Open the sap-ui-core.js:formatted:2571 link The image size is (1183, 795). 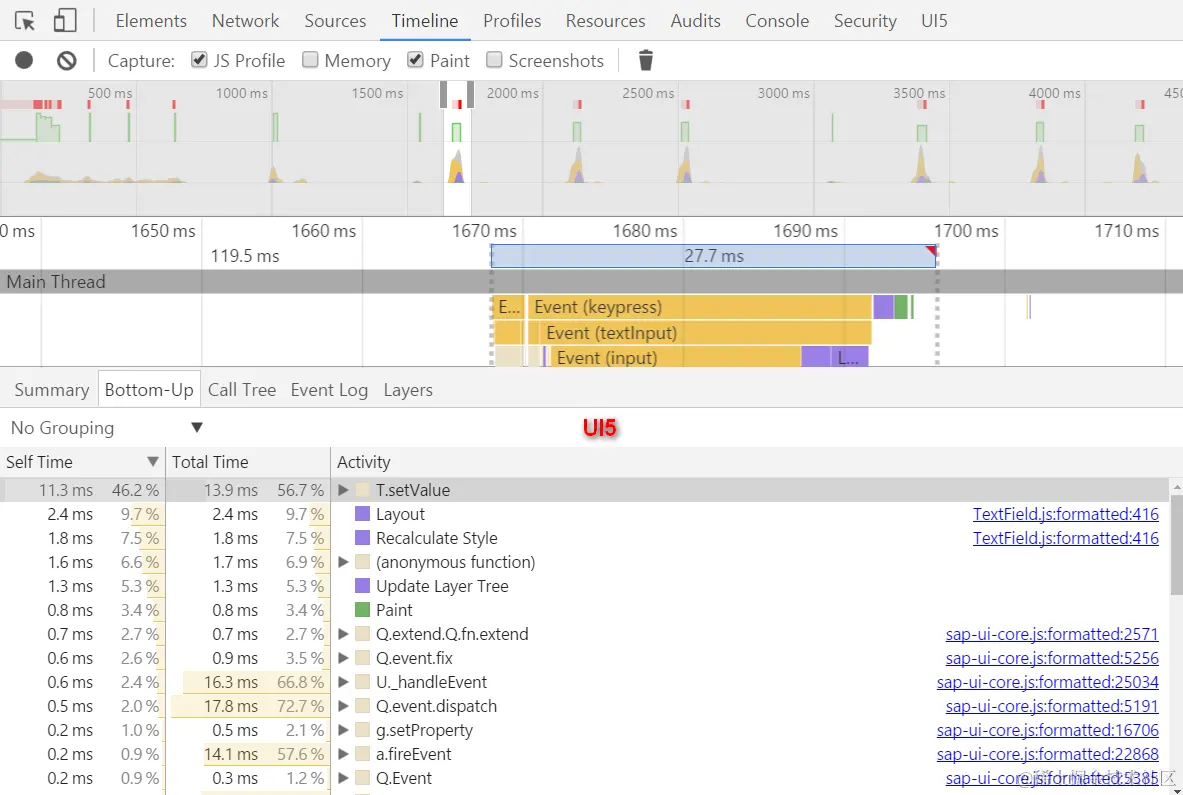(1052, 634)
